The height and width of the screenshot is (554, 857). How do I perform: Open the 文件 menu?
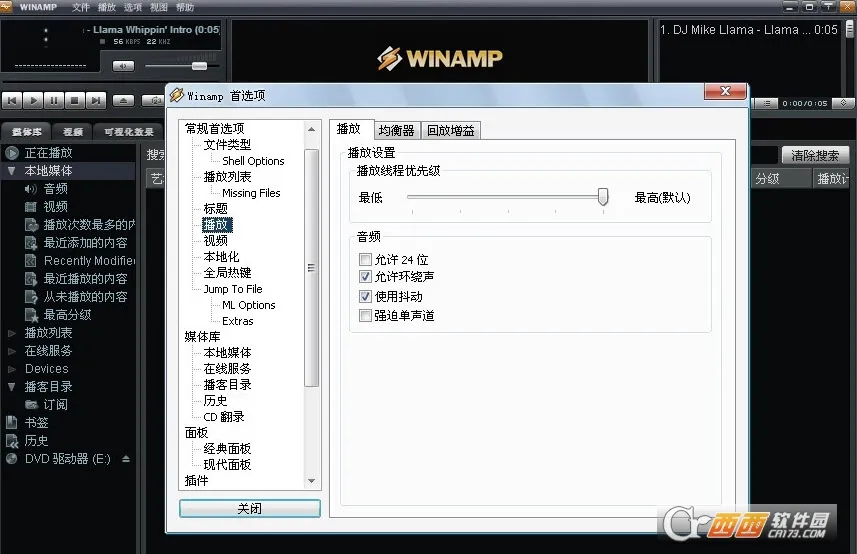pyautogui.click(x=80, y=7)
